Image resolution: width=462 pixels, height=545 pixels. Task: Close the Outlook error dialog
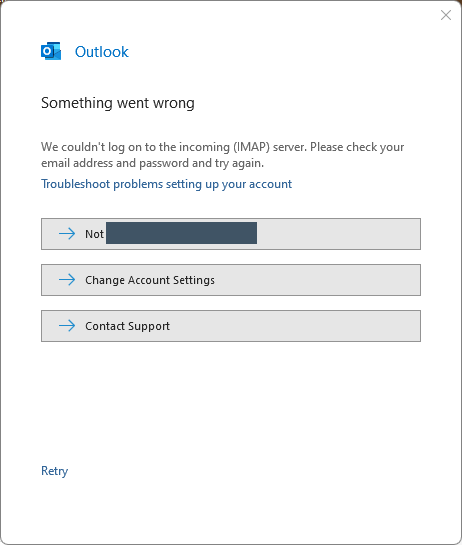coord(446,15)
